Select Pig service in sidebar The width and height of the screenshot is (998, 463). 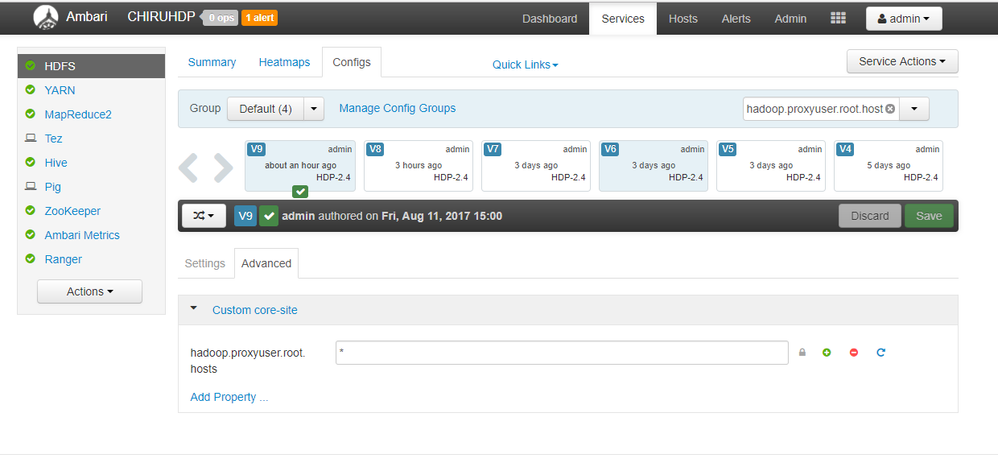coord(53,187)
